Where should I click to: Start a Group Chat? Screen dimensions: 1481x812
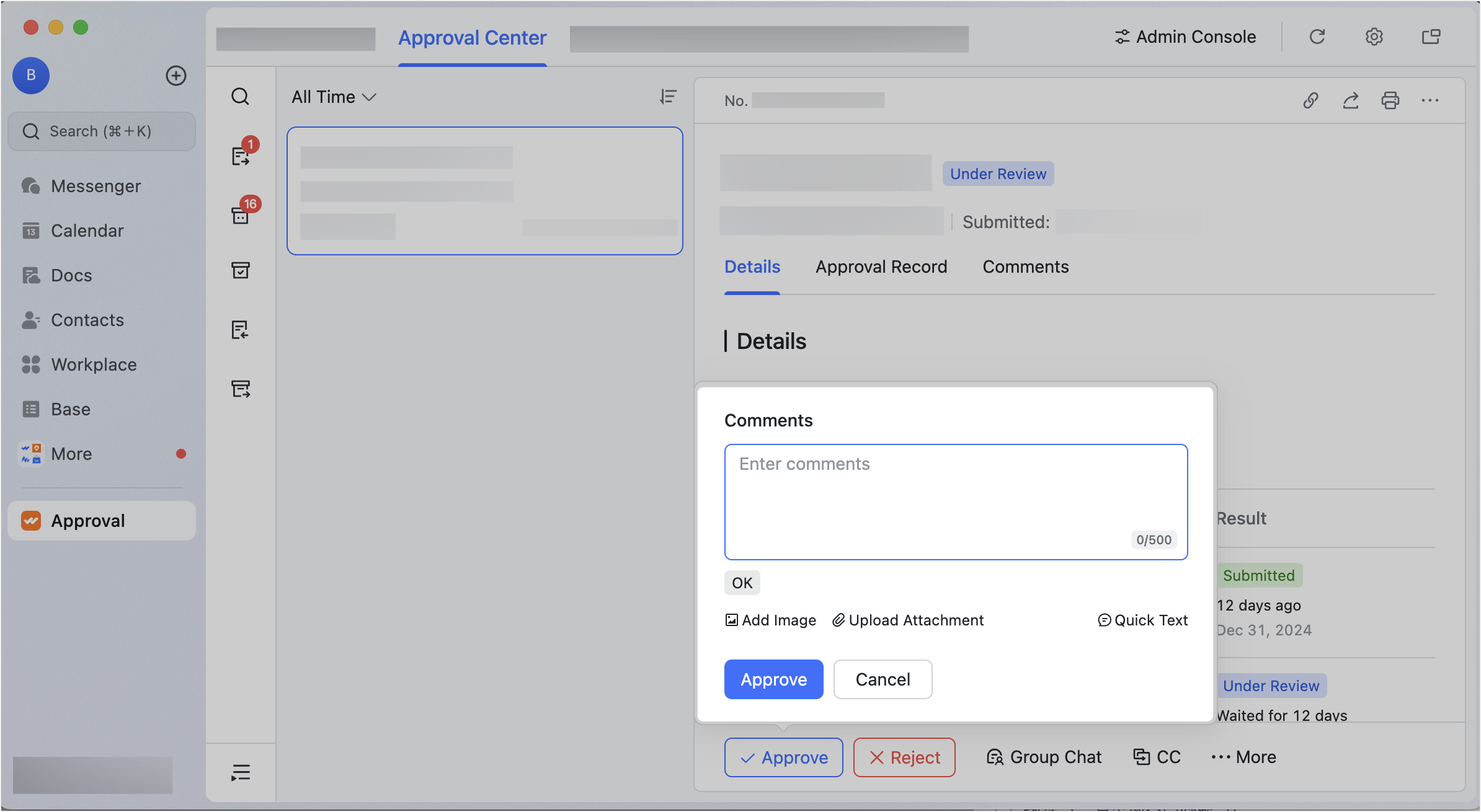pyautogui.click(x=1044, y=757)
